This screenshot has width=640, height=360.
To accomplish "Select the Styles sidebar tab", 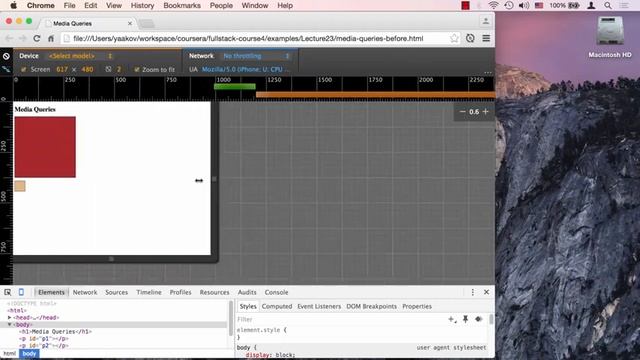I will pos(248,307).
